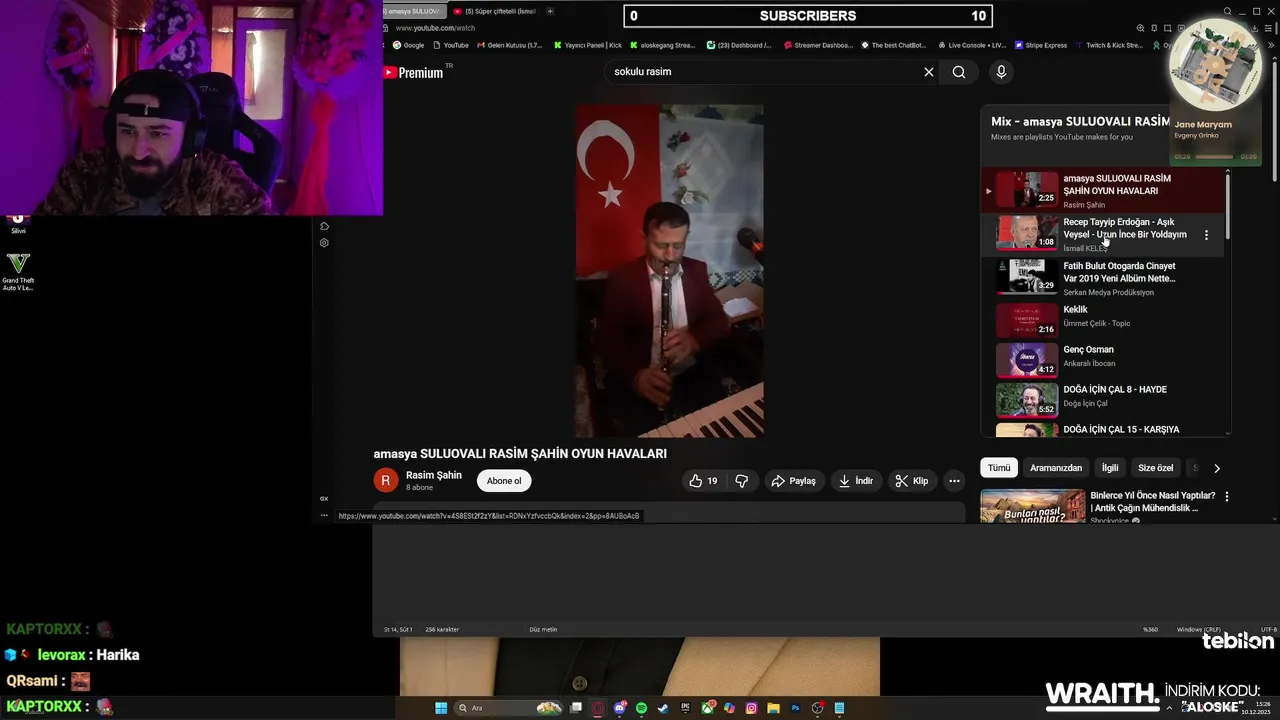The image size is (1280, 720).
Task: Select the İlgili filter chip
Action: pos(1110,468)
